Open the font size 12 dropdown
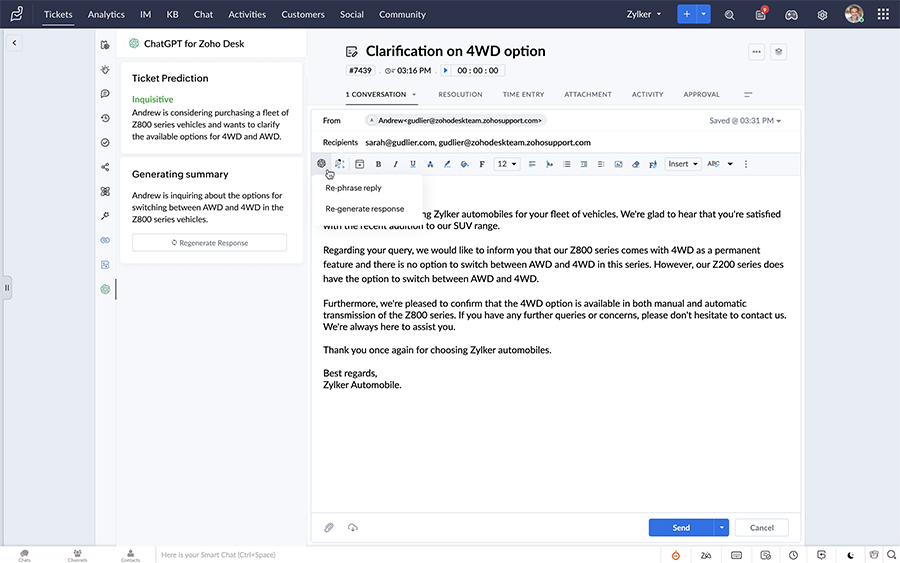The width and height of the screenshot is (900, 563). click(x=507, y=164)
